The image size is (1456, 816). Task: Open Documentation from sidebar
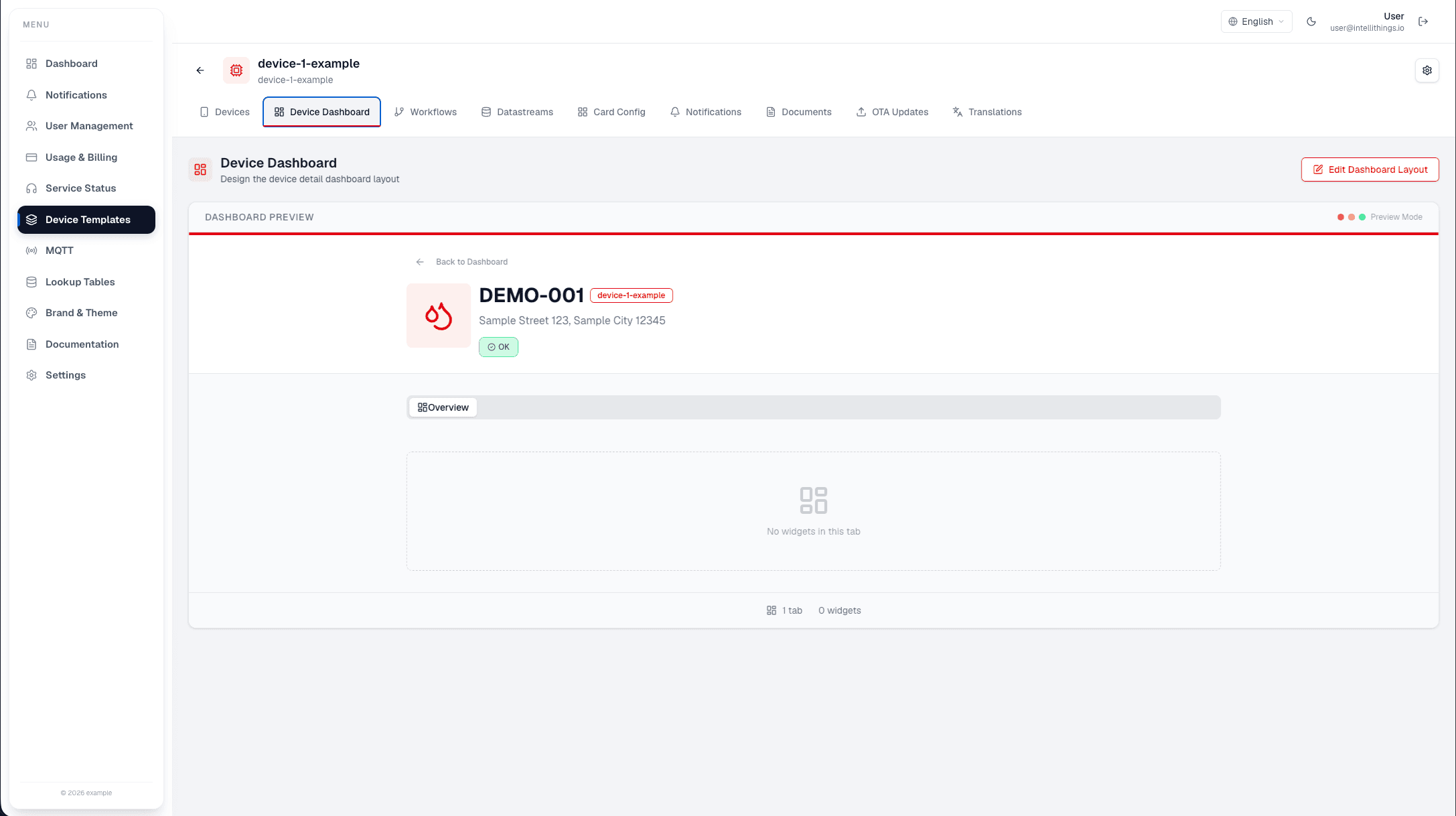click(86, 344)
